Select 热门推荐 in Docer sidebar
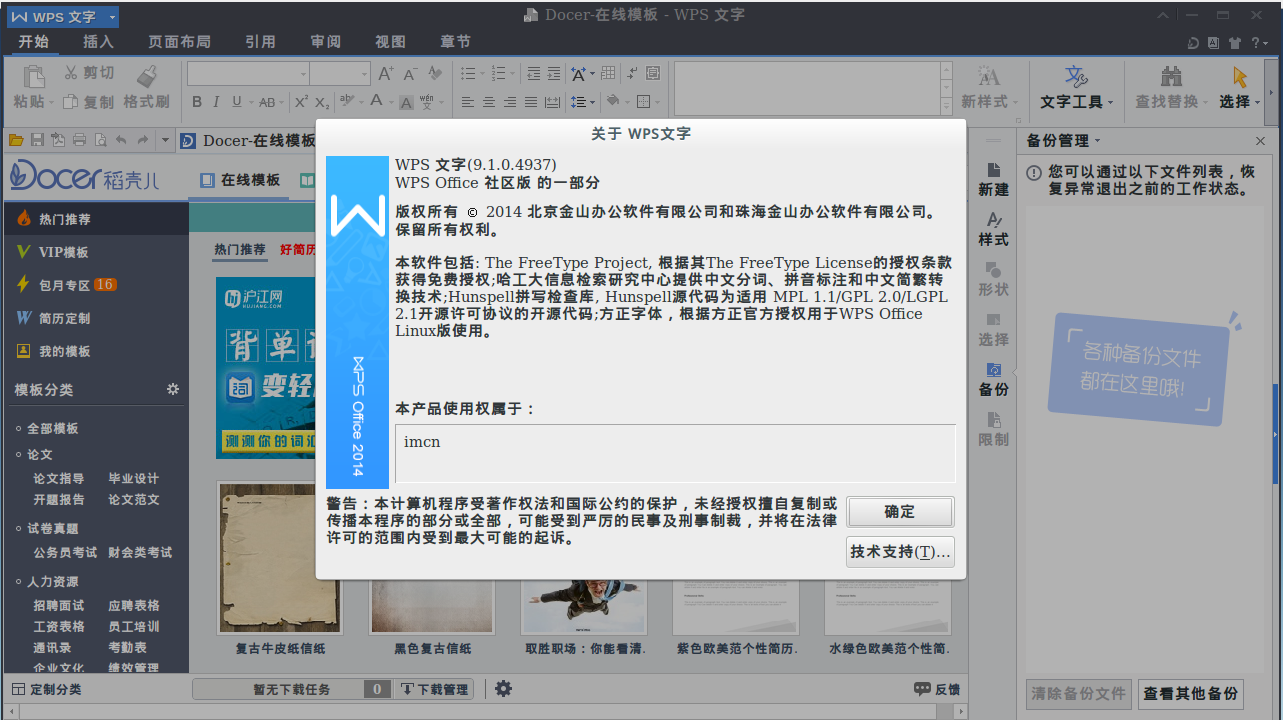Screen dimensions: 1283x720 (x=95, y=219)
